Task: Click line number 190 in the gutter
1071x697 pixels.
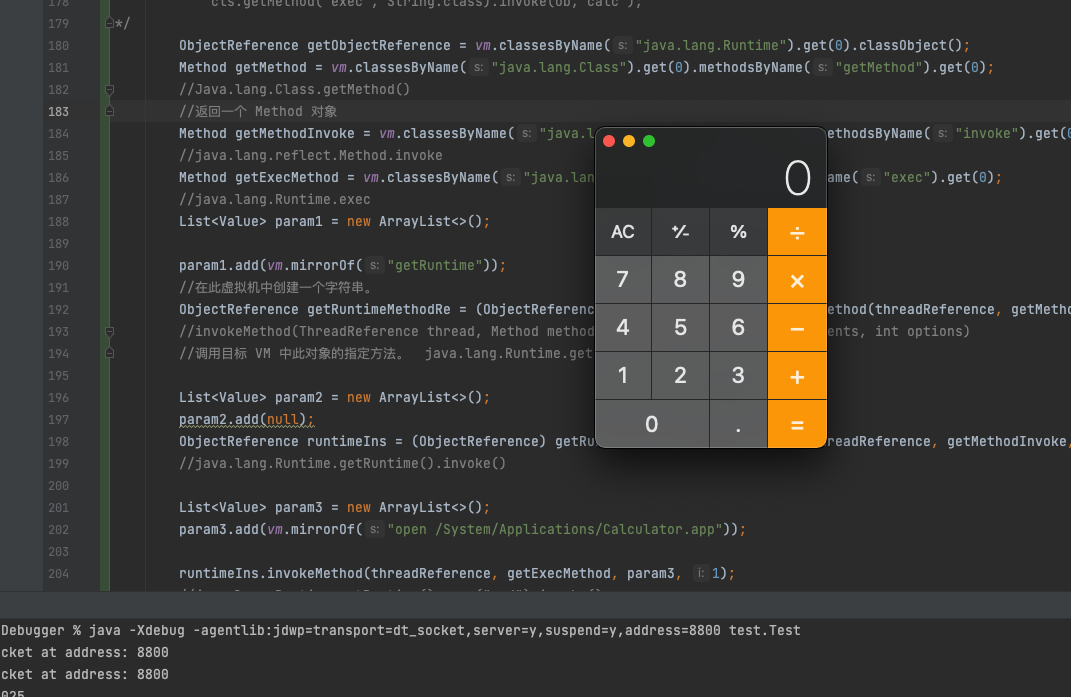Action: pos(58,265)
